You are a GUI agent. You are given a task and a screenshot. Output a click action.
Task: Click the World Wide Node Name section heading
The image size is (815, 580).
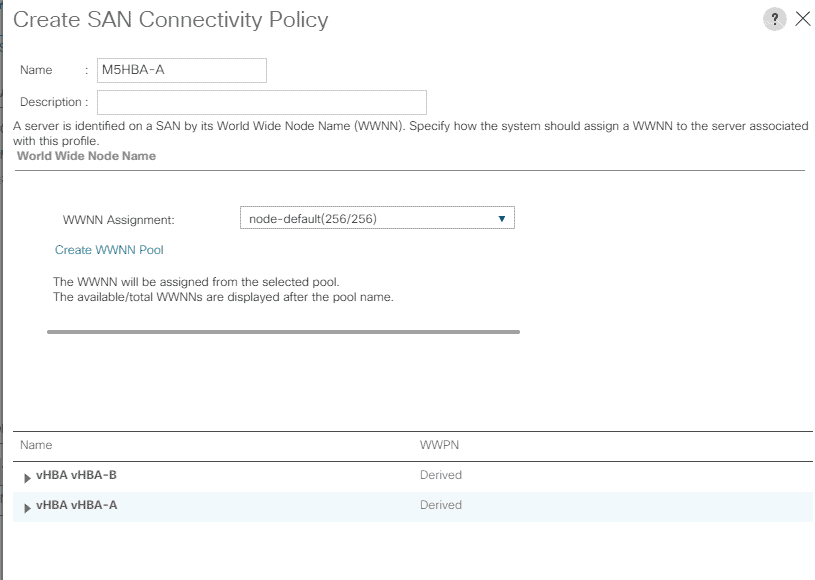86,156
